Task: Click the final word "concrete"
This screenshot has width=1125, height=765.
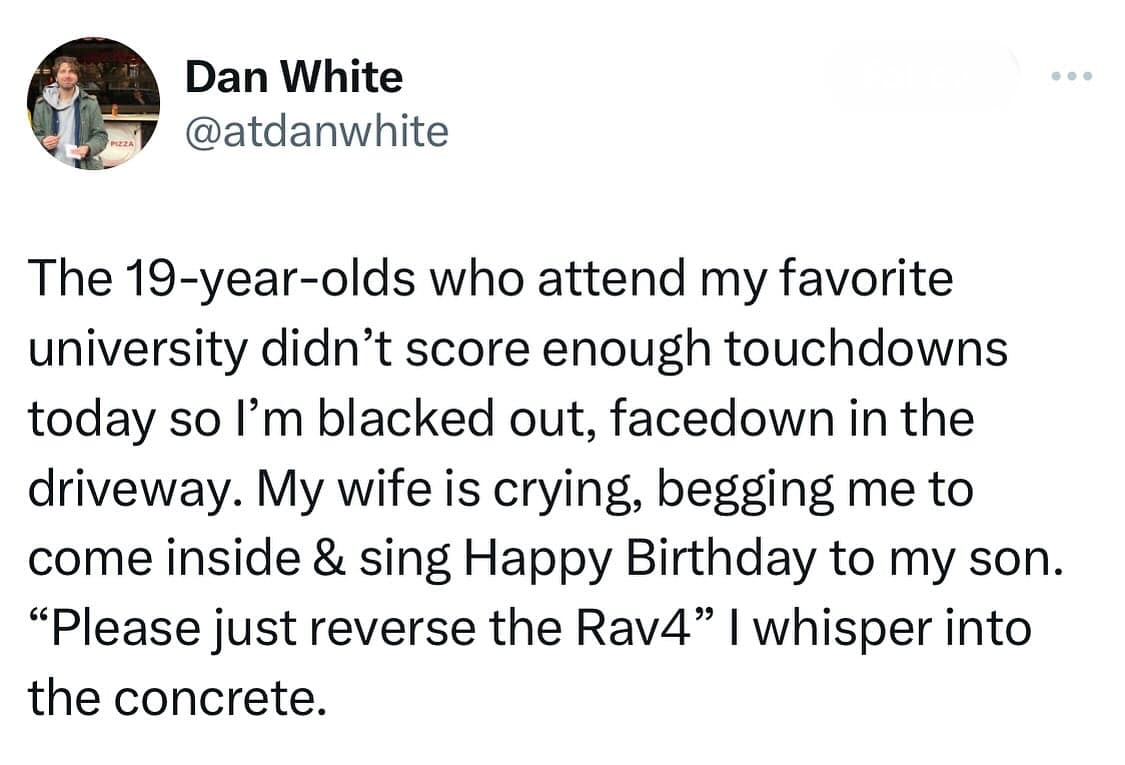Action: (x=228, y=698)
